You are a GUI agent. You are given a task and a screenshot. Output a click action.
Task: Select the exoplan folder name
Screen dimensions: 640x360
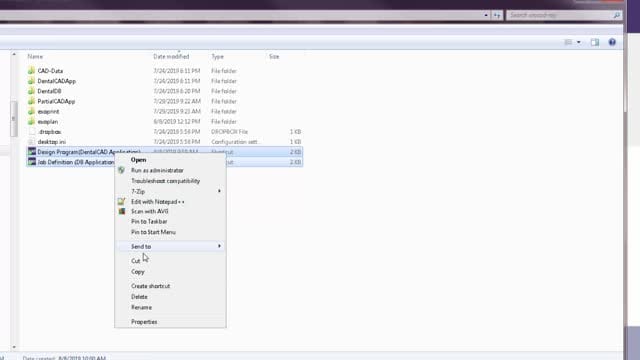pyautogui.click(x=48, y=122)
